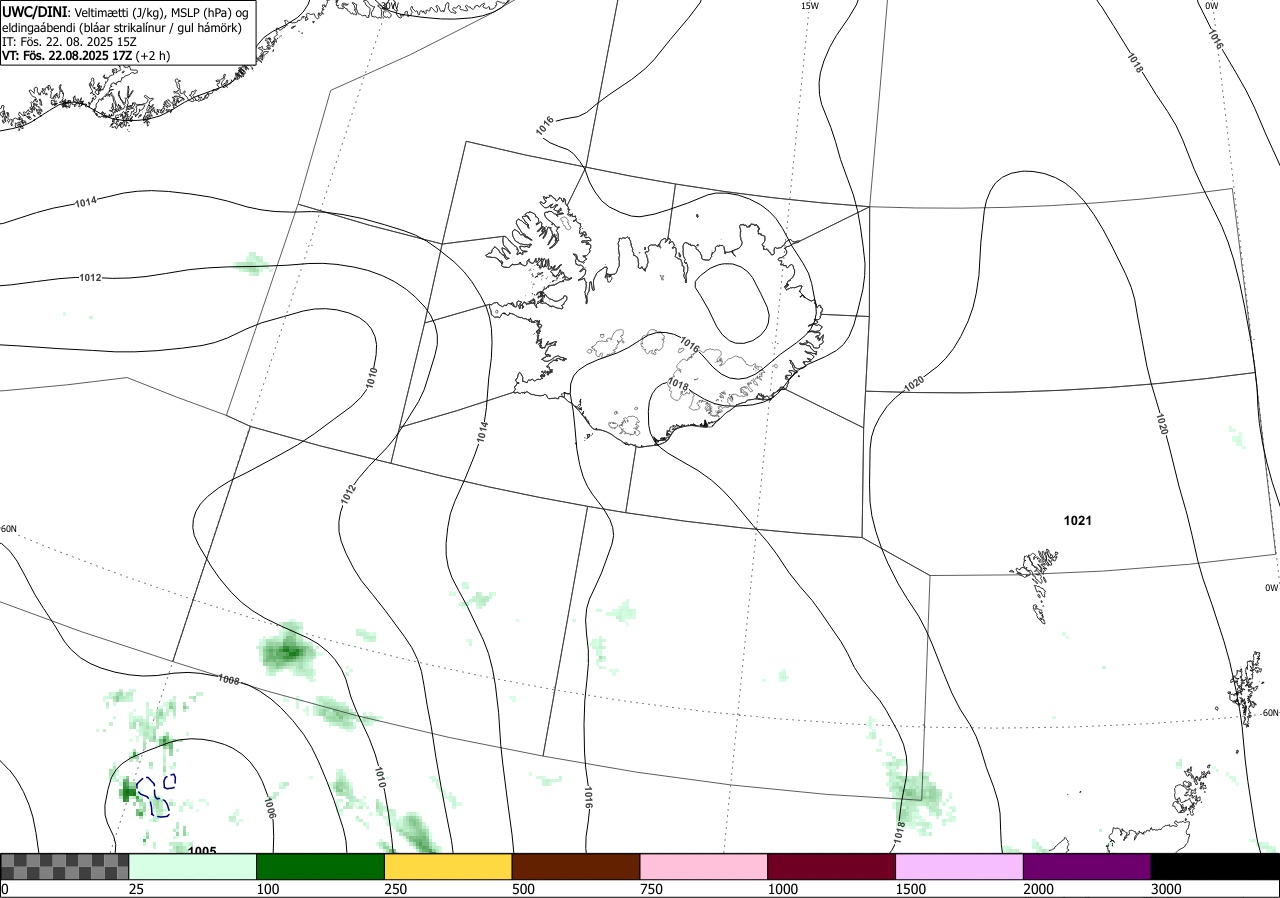Viewport: 1280px width, 898px height.
Task: Click the '15W' longitude label
Action: [x=809, y=6]
